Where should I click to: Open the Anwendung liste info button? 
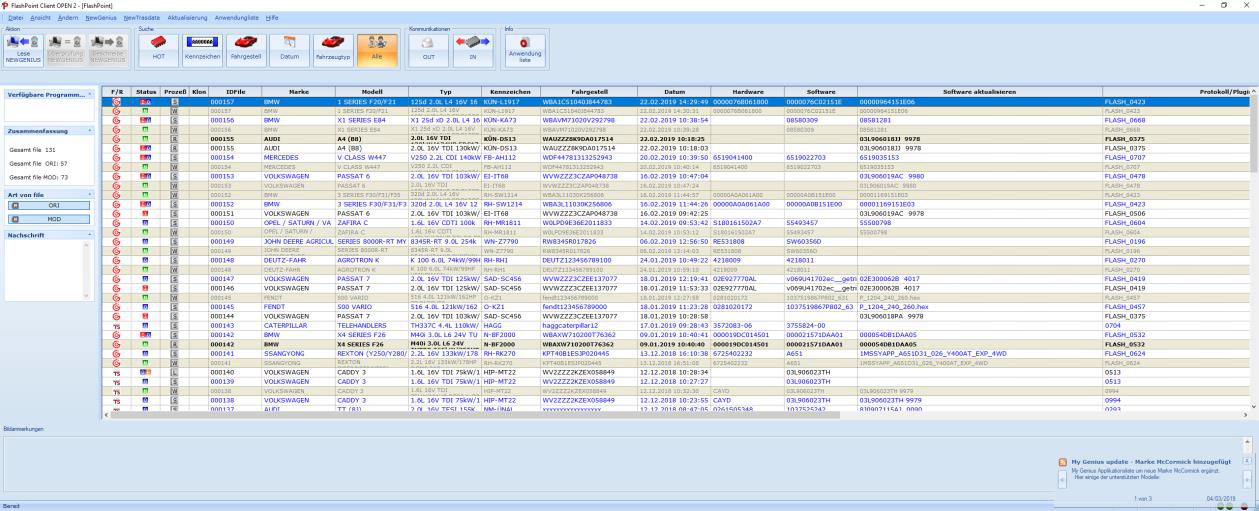coord(525,48)
